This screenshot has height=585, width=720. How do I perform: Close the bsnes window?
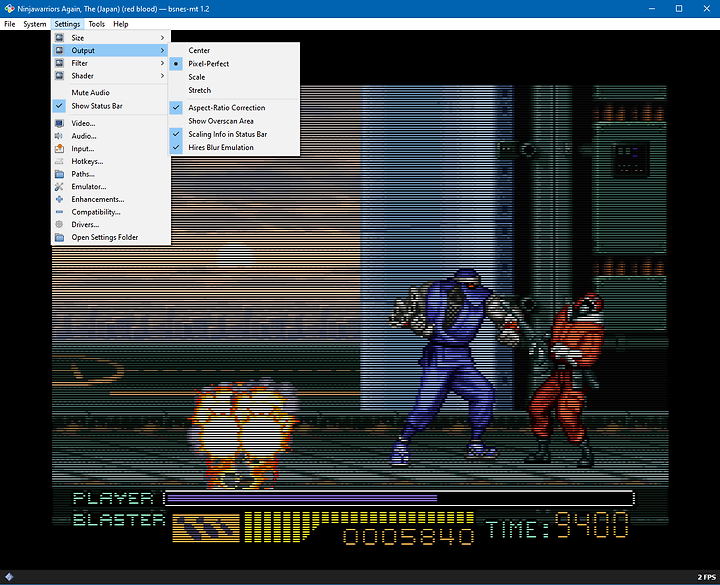pyautogui.click(x=706, y=9)
